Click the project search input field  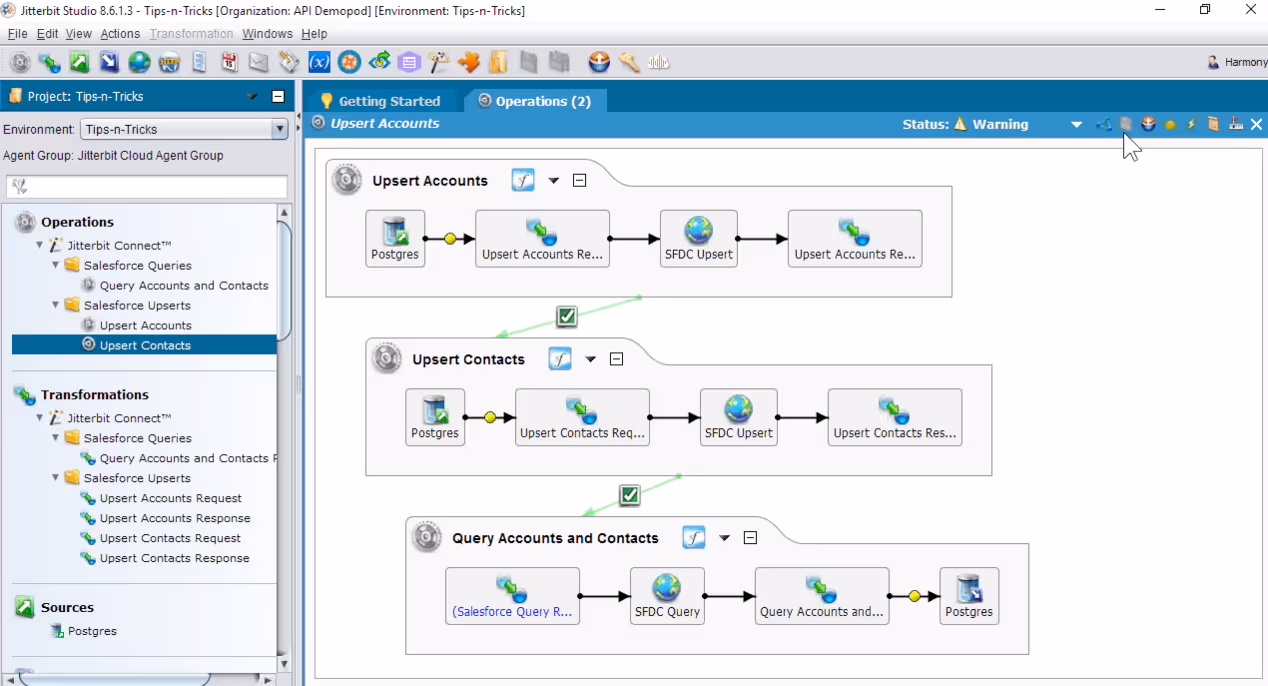pyautogui.click(x=147, y=187)
